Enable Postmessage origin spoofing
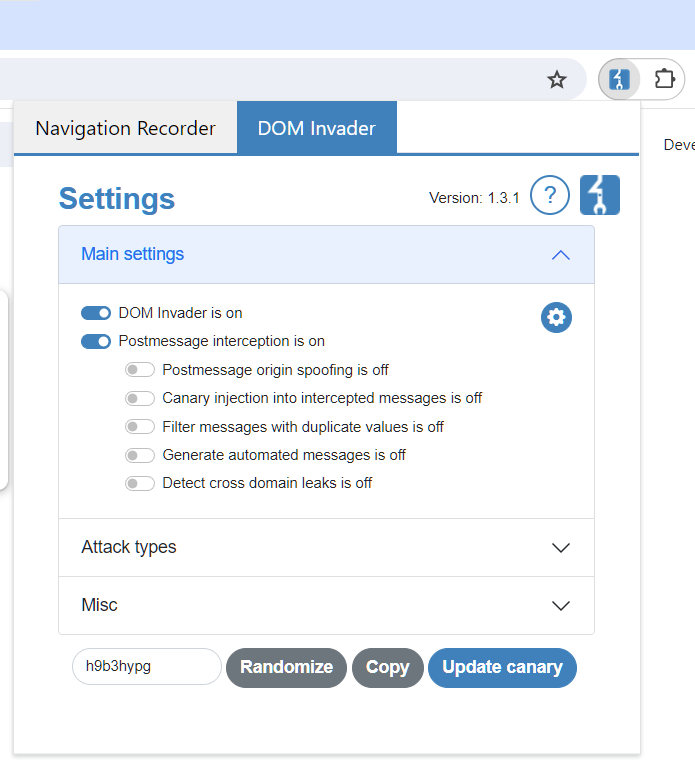695x769 pixels. [140, 370]
